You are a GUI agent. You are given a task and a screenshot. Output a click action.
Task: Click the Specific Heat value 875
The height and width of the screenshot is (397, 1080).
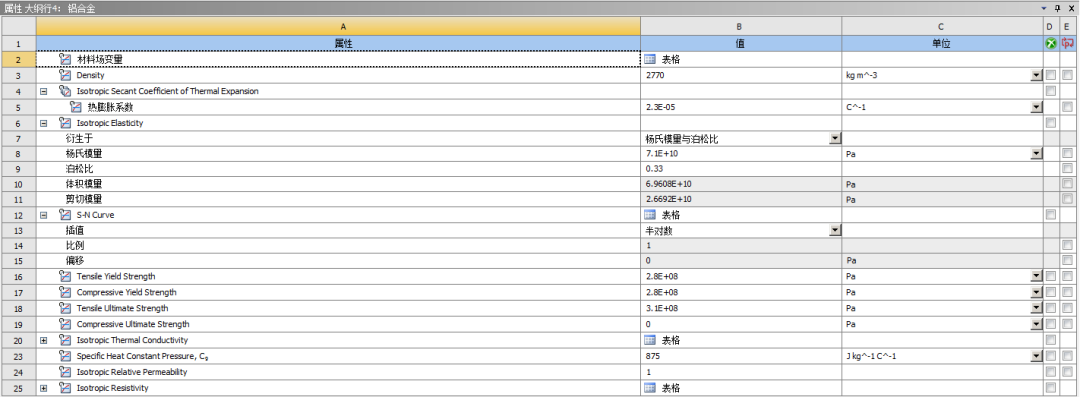pos(740,356)
